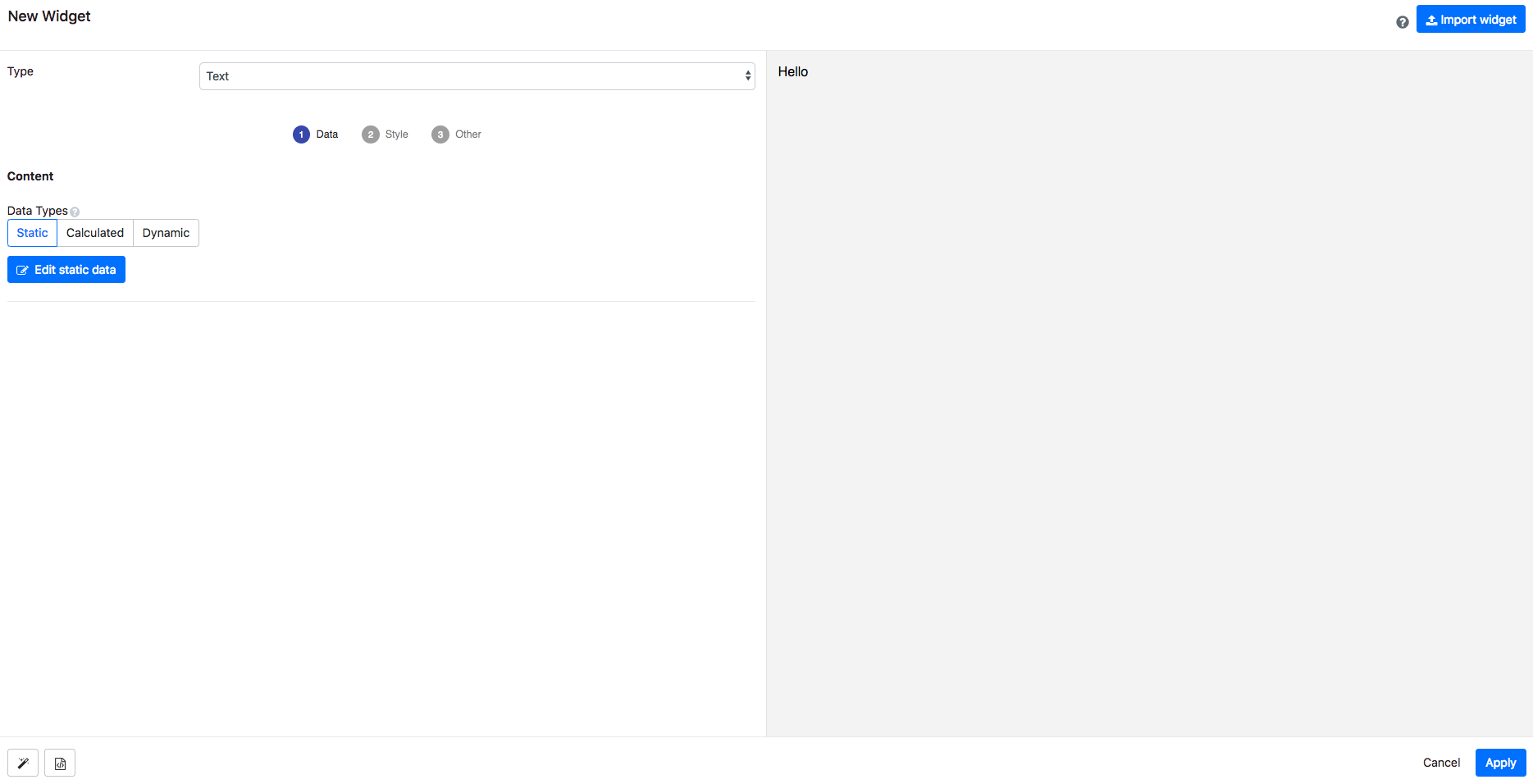Screen dimensions: 1533x784
Task: Select the Static data type
Action: coord(33,233)
